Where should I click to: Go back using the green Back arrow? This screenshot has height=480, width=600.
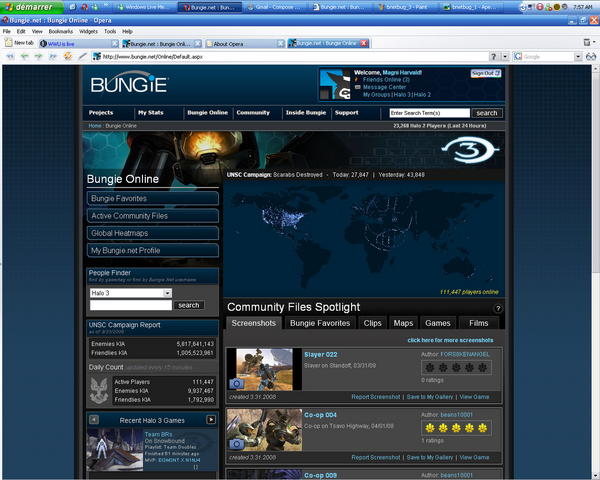(x=24, y=56)
